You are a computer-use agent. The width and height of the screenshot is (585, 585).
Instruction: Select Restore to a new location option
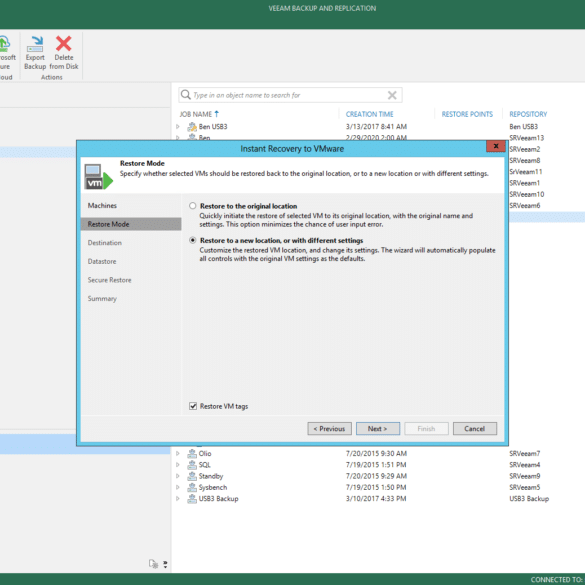(x=193, y=240)
